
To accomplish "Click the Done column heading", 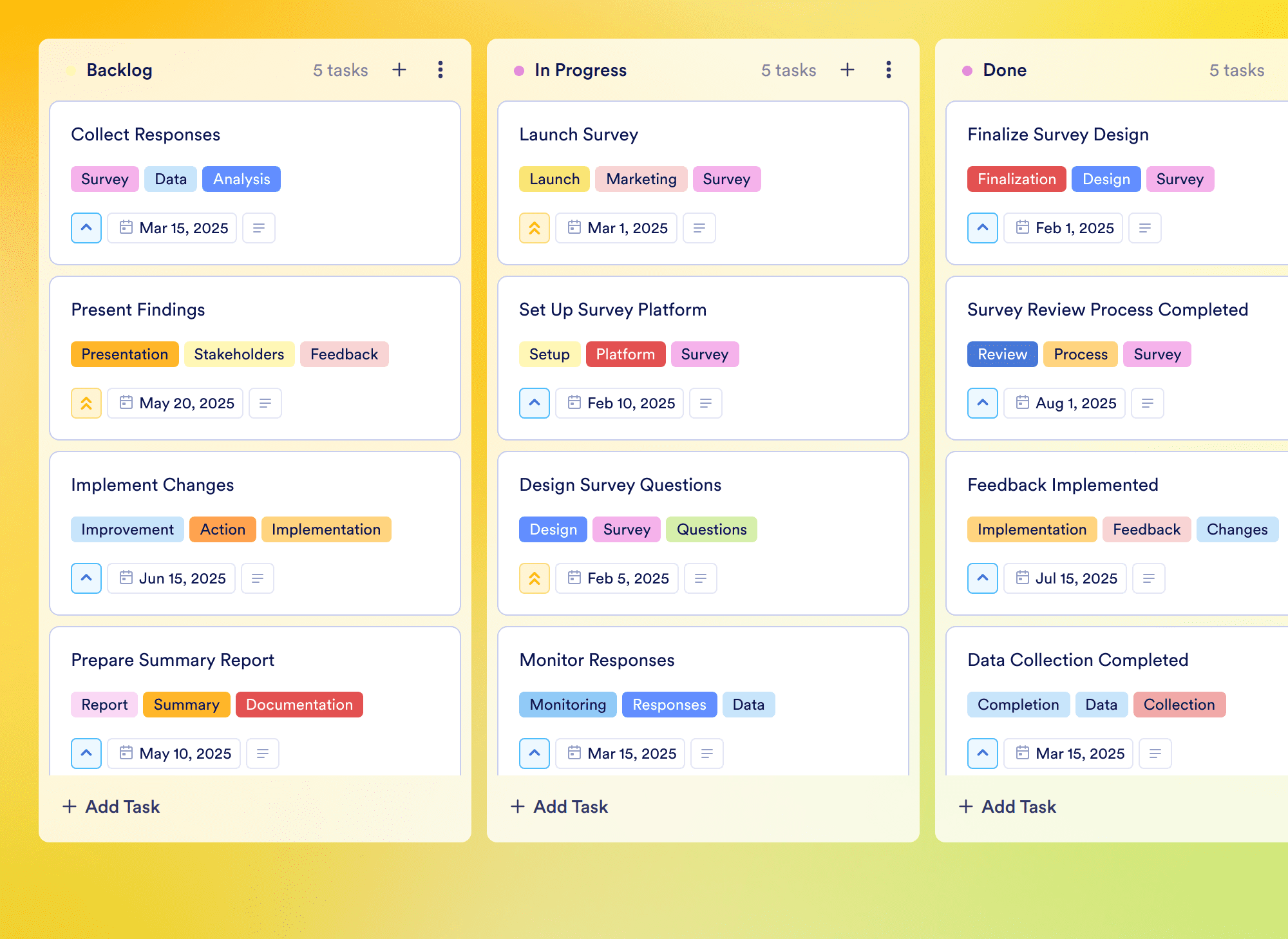I will pyautogui.click(x=1005, y=70).
